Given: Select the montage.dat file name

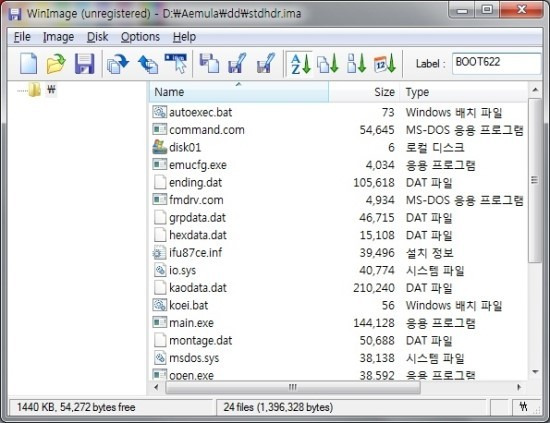Looking at the screenshot, I should pos(201,340).
